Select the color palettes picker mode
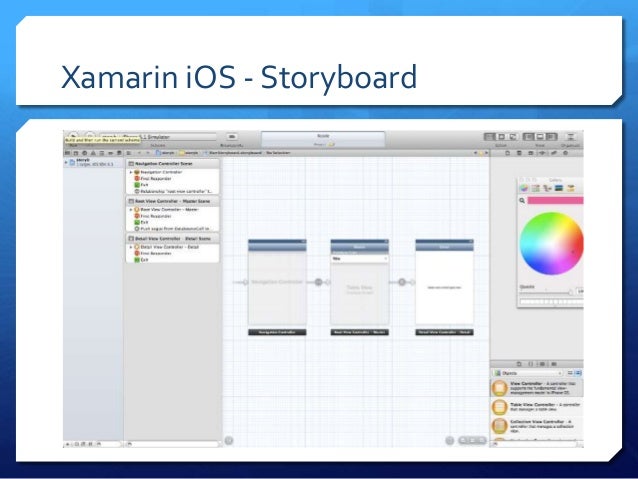The image size is (638, 479). pos(547,188)
